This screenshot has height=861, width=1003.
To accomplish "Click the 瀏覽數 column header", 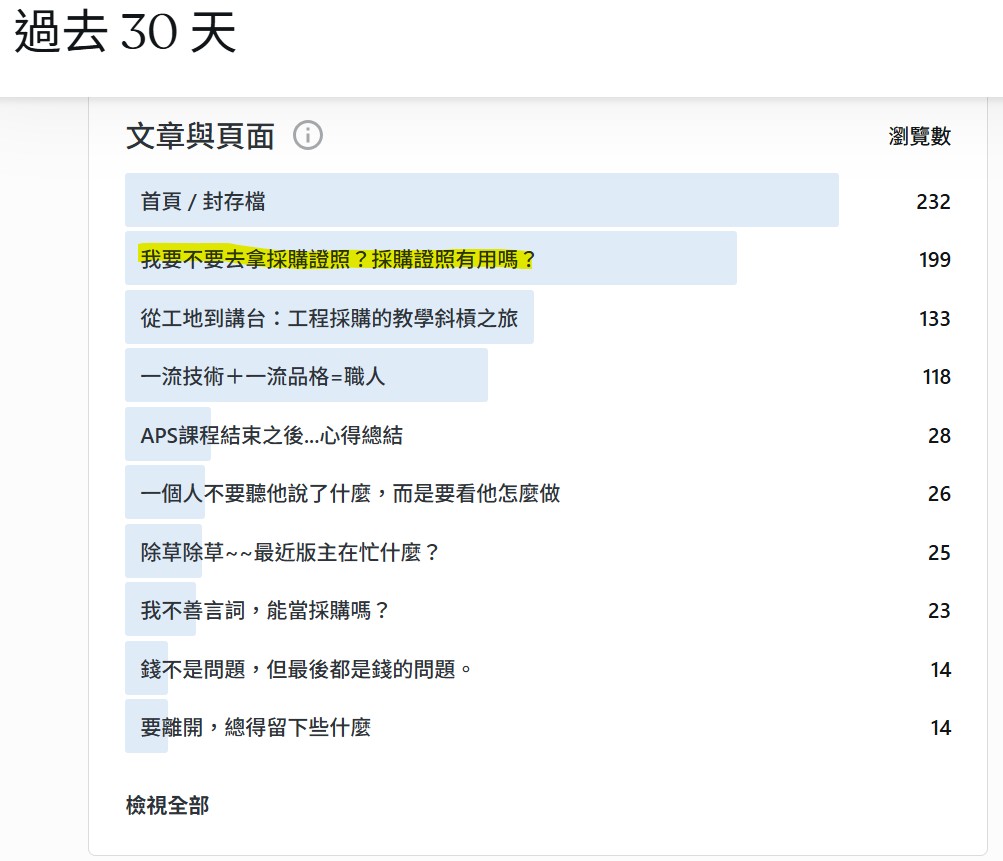I will point(919,137).
